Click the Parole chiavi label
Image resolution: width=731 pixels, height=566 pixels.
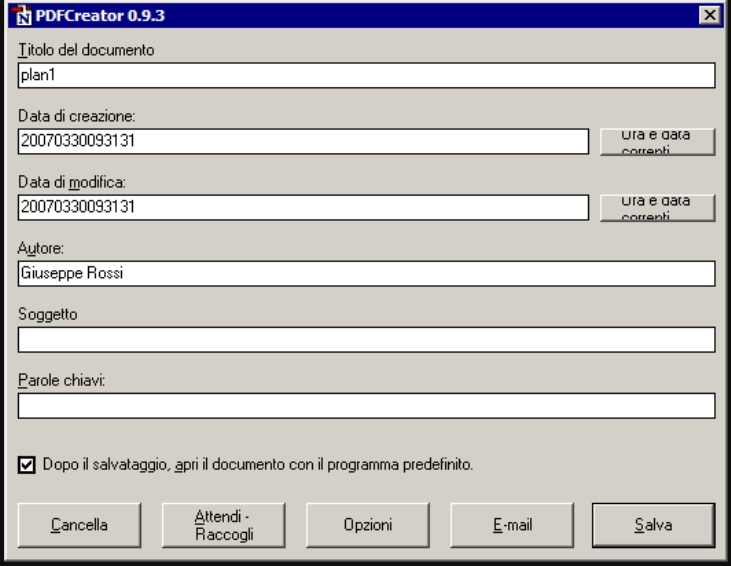pos(62,380)
